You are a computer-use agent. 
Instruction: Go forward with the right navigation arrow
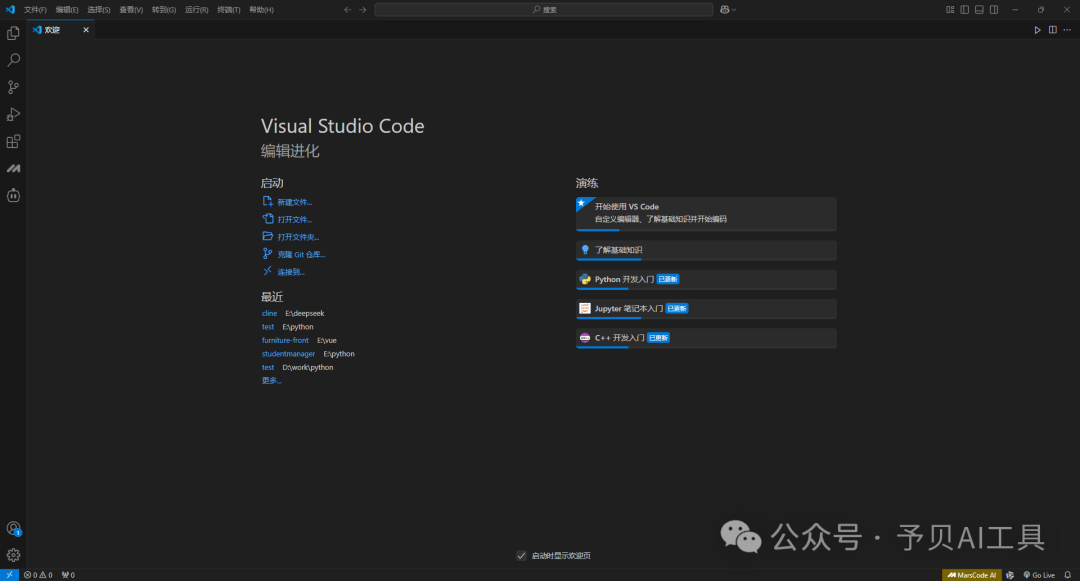tap(363, 10)
